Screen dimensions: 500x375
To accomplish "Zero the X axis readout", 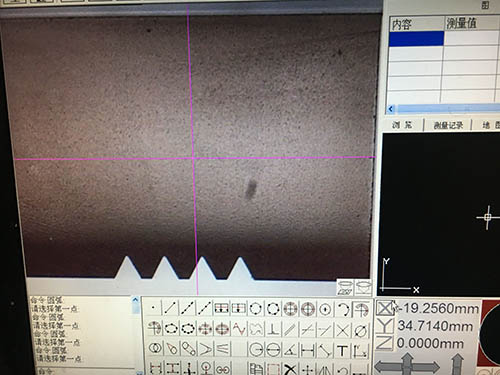I will tap(384, 308).
